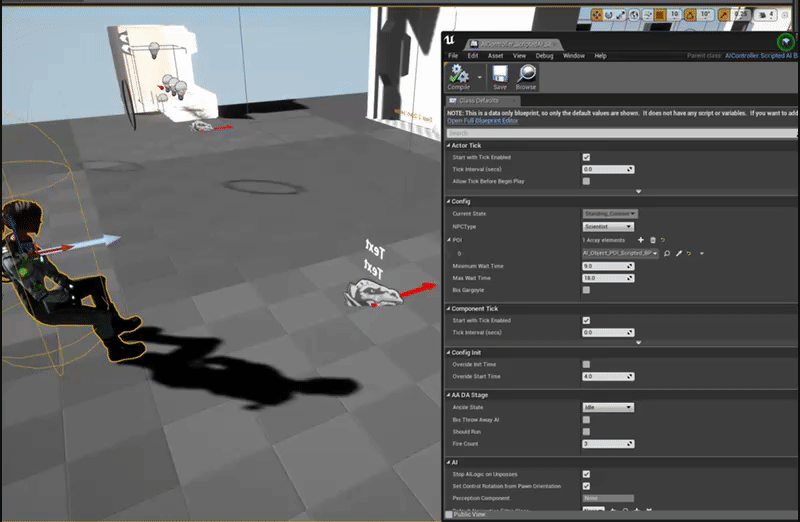
Task: Open the Asset menu
Action: [495, 56]
